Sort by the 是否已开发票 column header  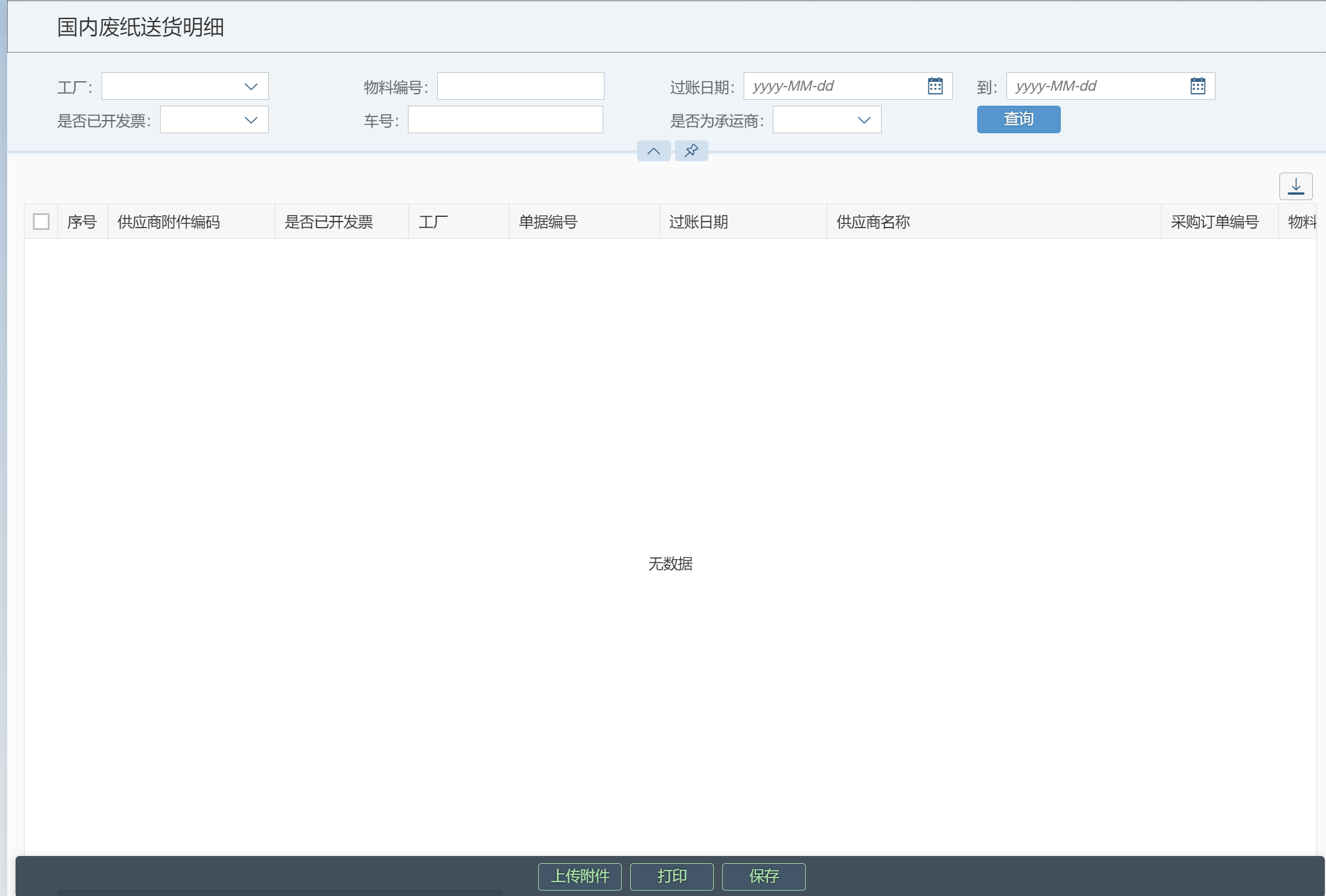click(342, 222)
